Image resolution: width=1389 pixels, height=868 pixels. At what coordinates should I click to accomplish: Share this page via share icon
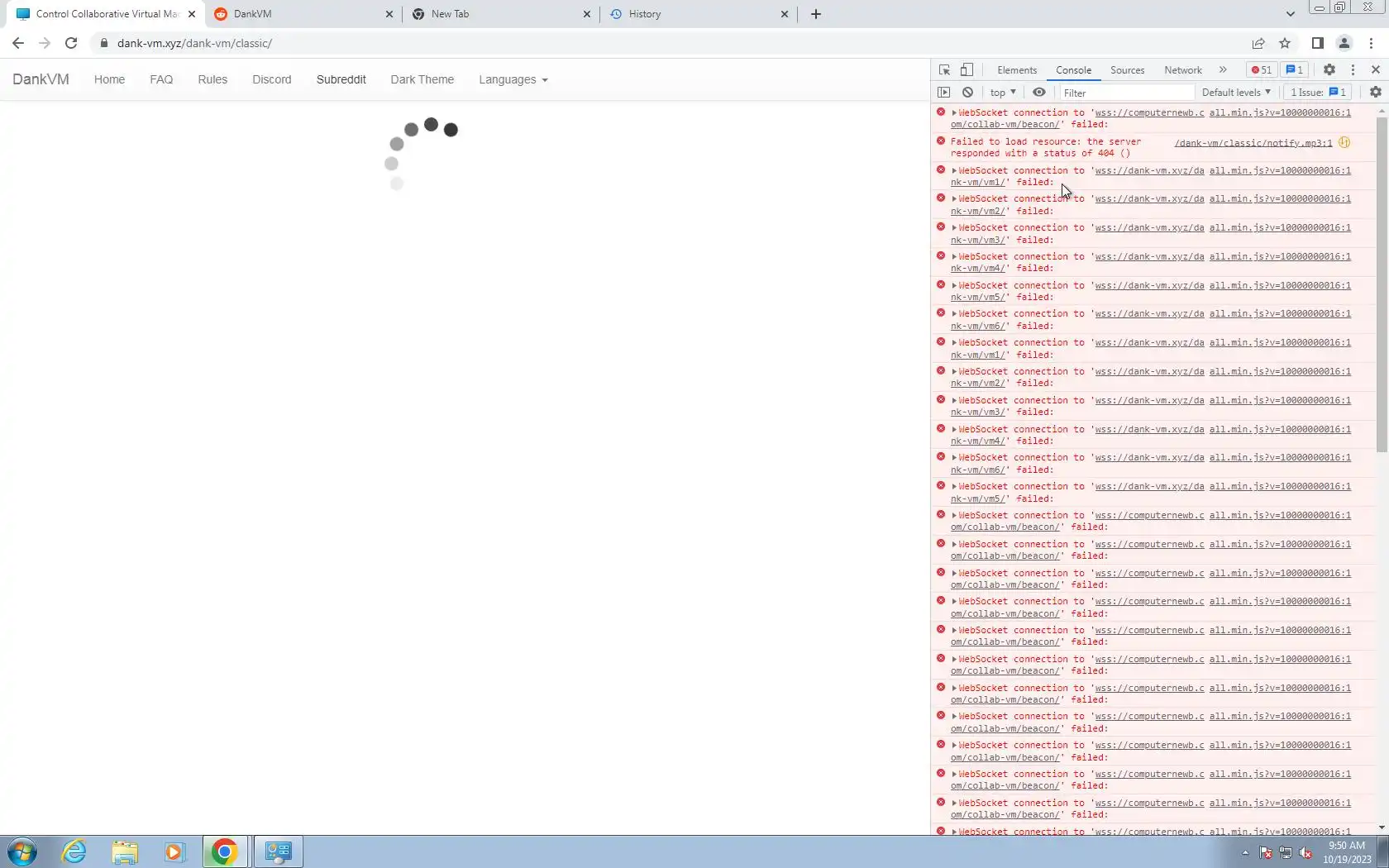point(1258,43)
